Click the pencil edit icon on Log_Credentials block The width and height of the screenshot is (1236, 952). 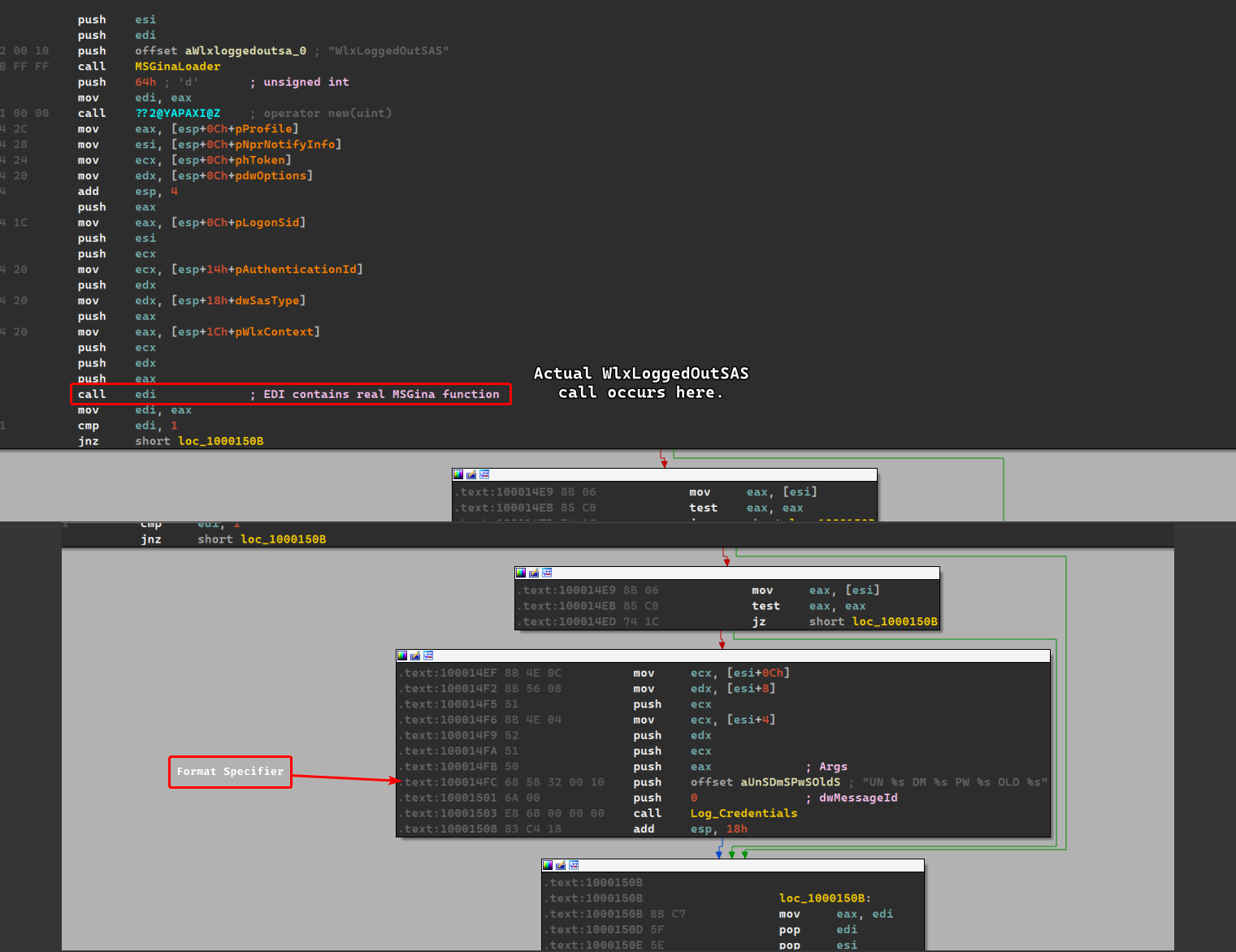pos(415,656)
